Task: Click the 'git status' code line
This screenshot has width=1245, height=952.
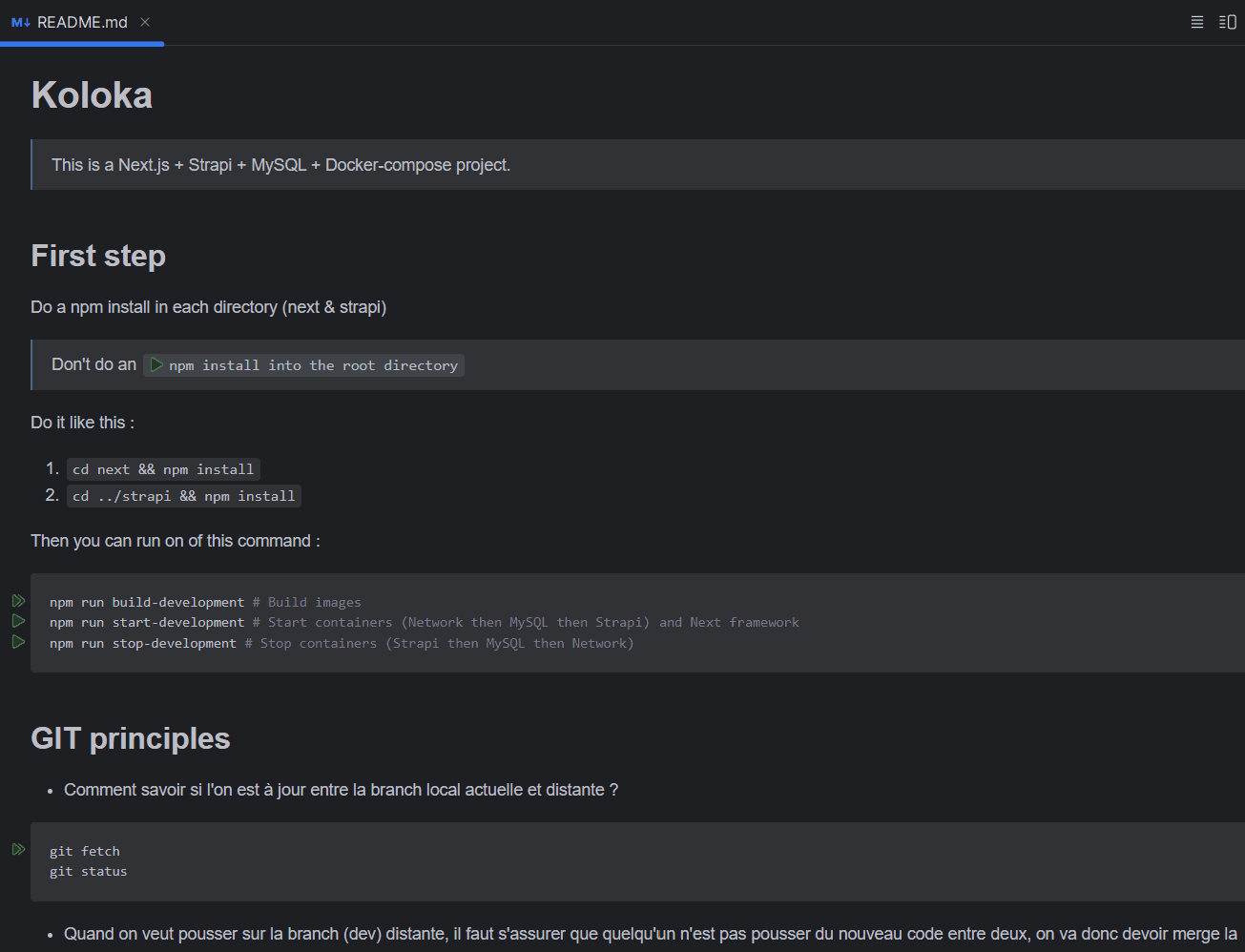Action: click(x=89, y=871)
